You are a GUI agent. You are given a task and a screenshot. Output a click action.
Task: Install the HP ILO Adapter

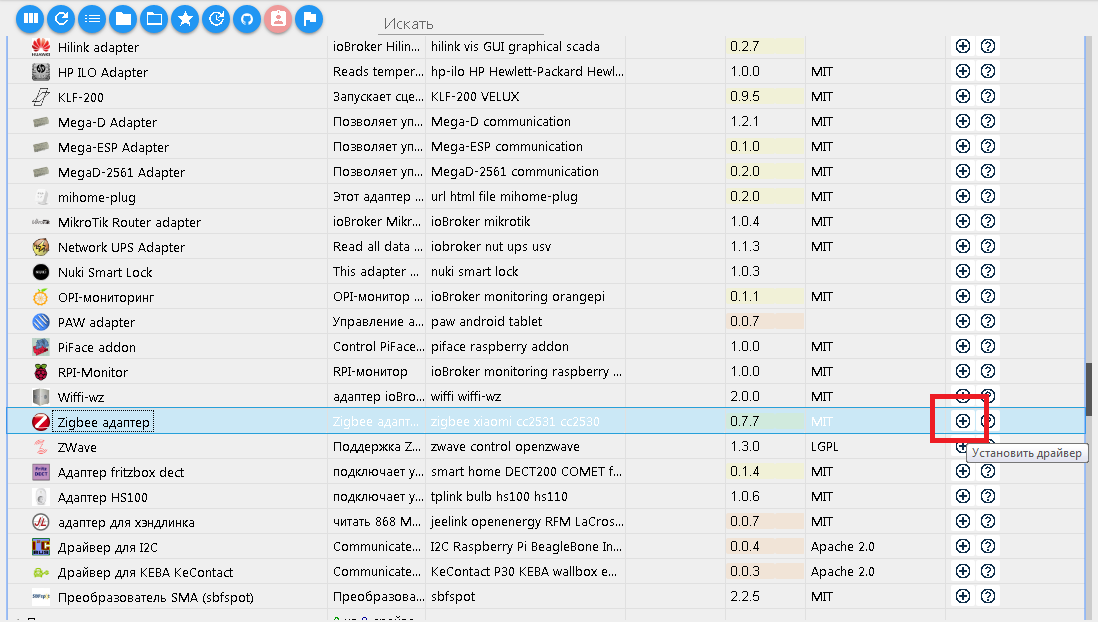point(963,71)
